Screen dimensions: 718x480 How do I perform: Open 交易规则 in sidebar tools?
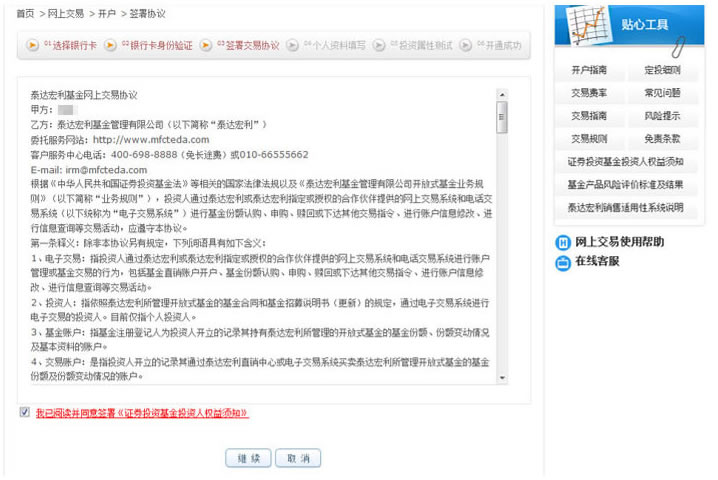[x=589, y=139]
